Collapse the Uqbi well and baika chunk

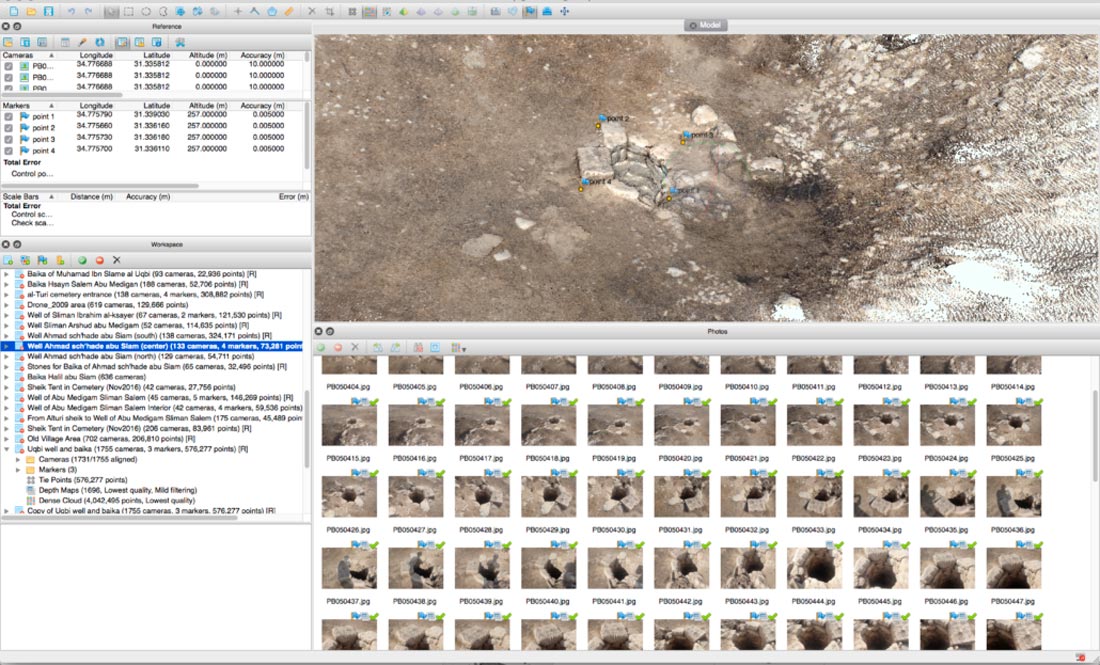tap(7, 450)
